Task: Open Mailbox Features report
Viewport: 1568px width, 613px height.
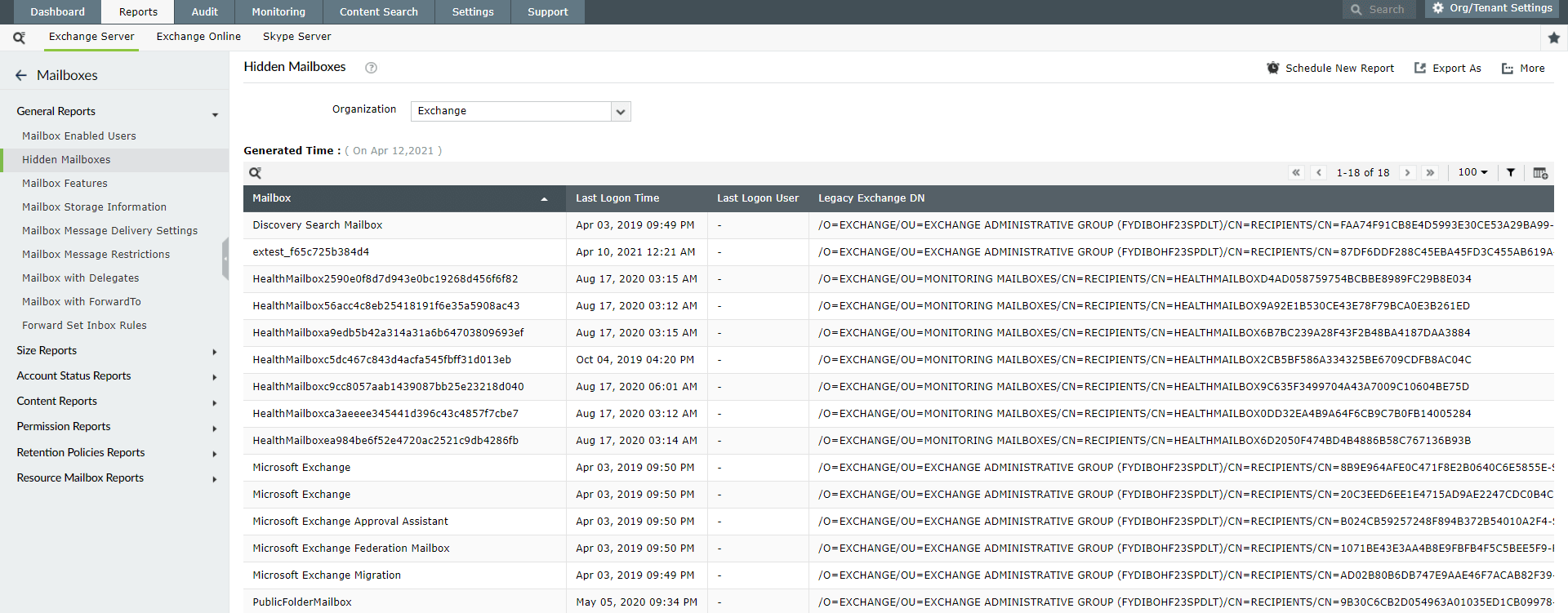Action: 65,184
